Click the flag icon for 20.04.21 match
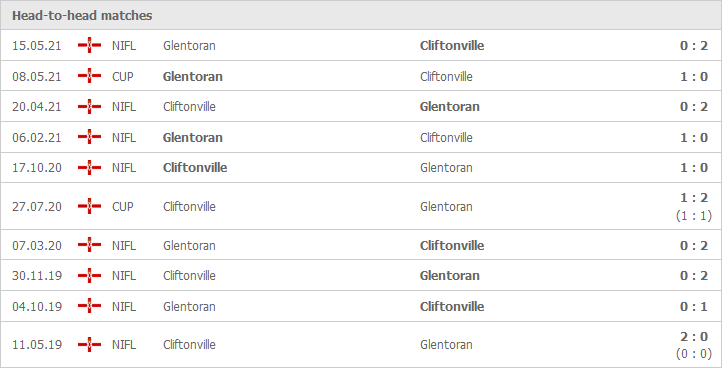722x368 pixels. [x=89, y=106]
